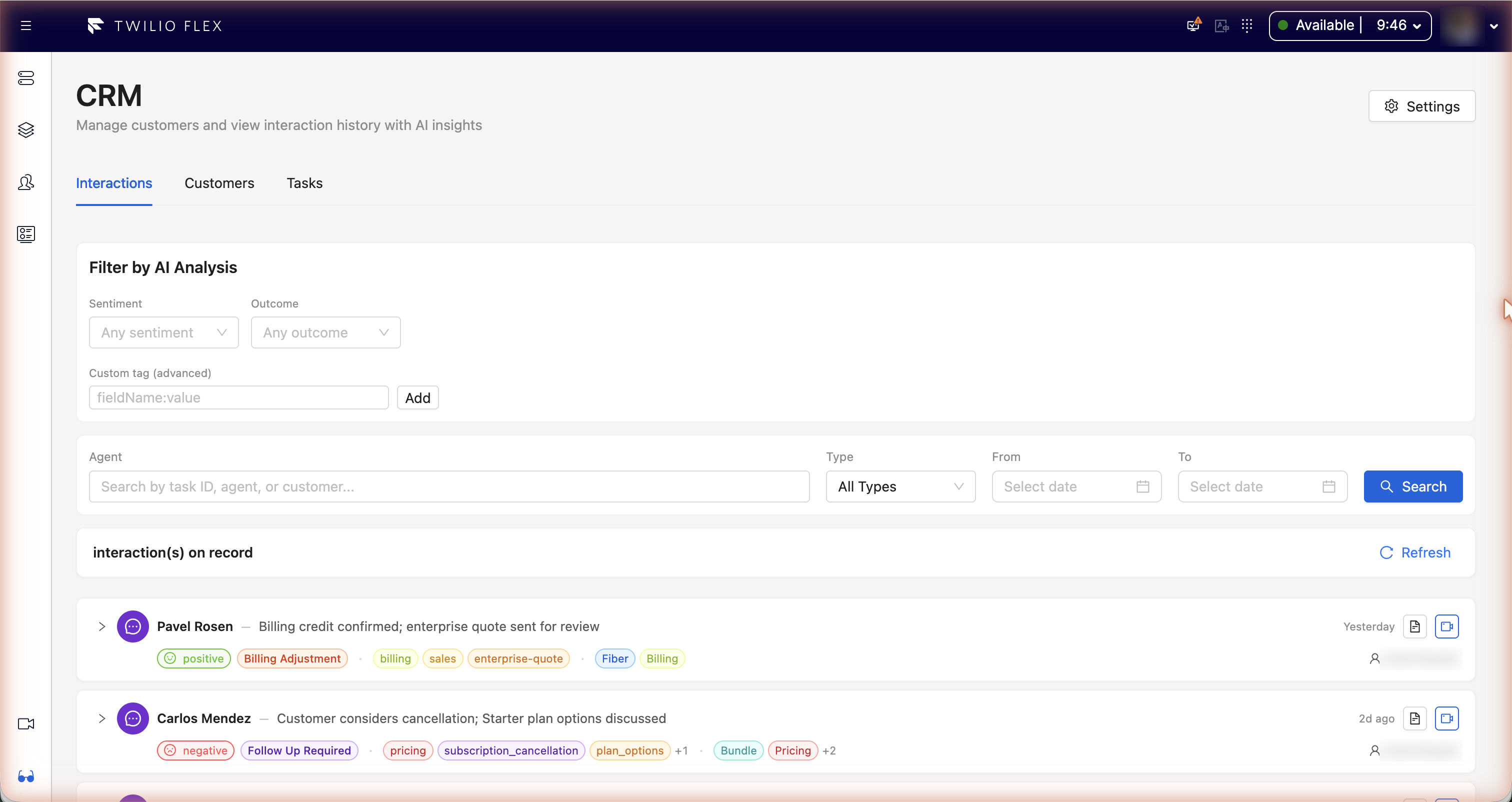
Task: Open video recording icon for Pavel Rosen
Action: coord(1447,626)
